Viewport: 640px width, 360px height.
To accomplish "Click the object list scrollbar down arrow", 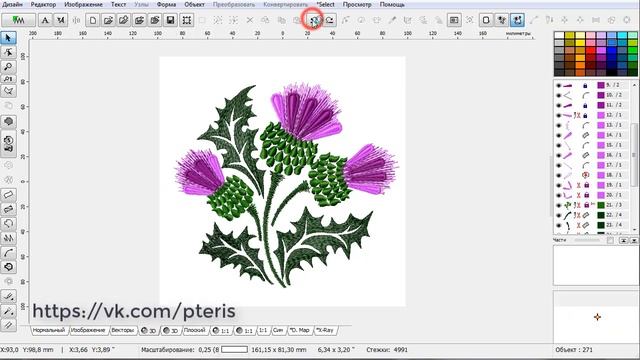I will (635, 230).
